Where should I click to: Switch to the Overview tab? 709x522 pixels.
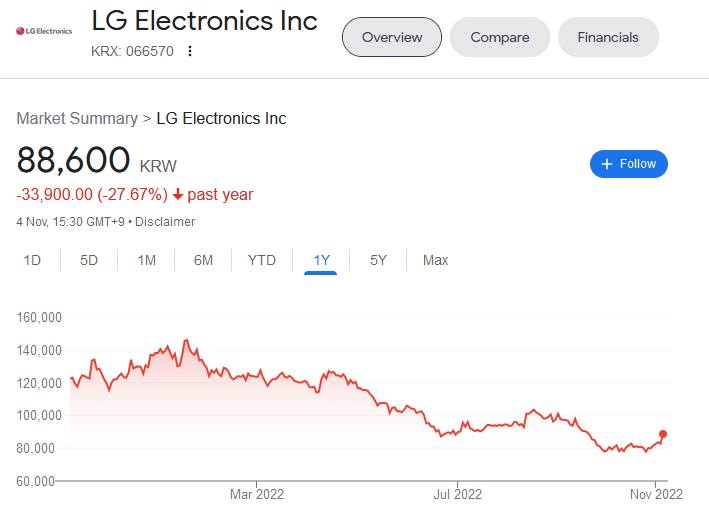(392, 37)
